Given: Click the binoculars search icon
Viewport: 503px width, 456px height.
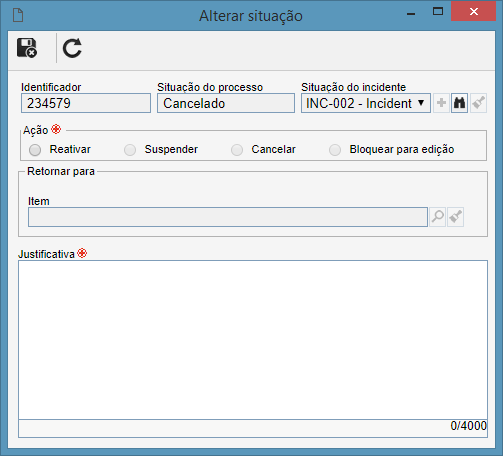Looking at the screenshot, I should click(x=459, y=103).
